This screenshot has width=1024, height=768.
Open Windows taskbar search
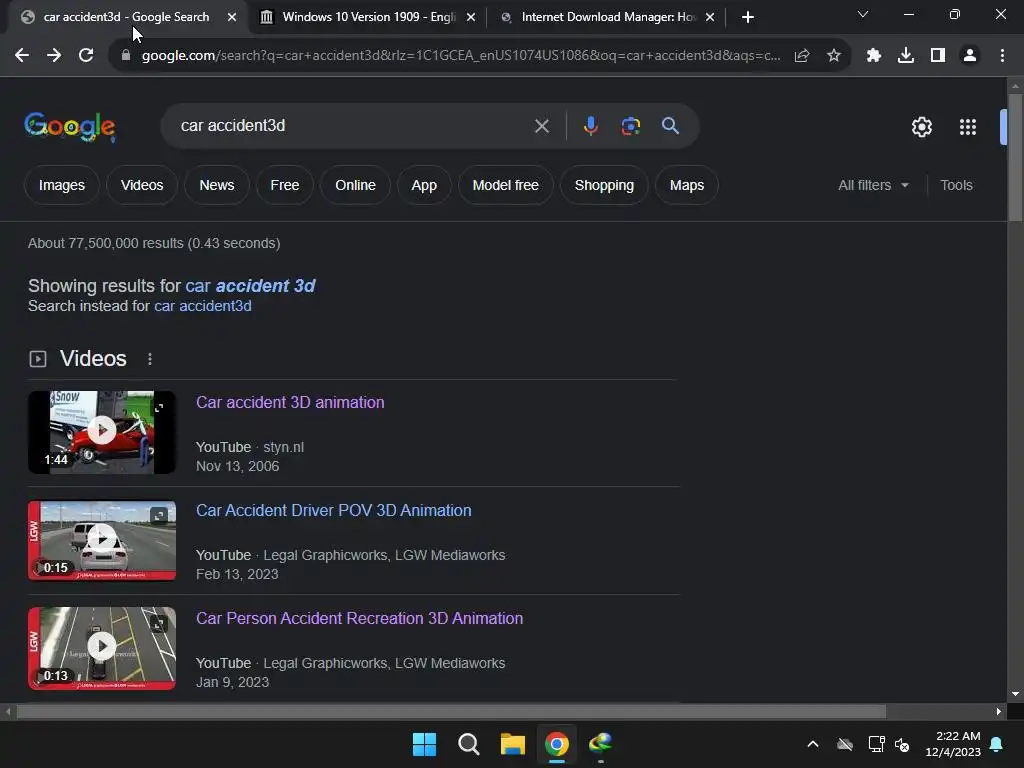coord(468,744)
